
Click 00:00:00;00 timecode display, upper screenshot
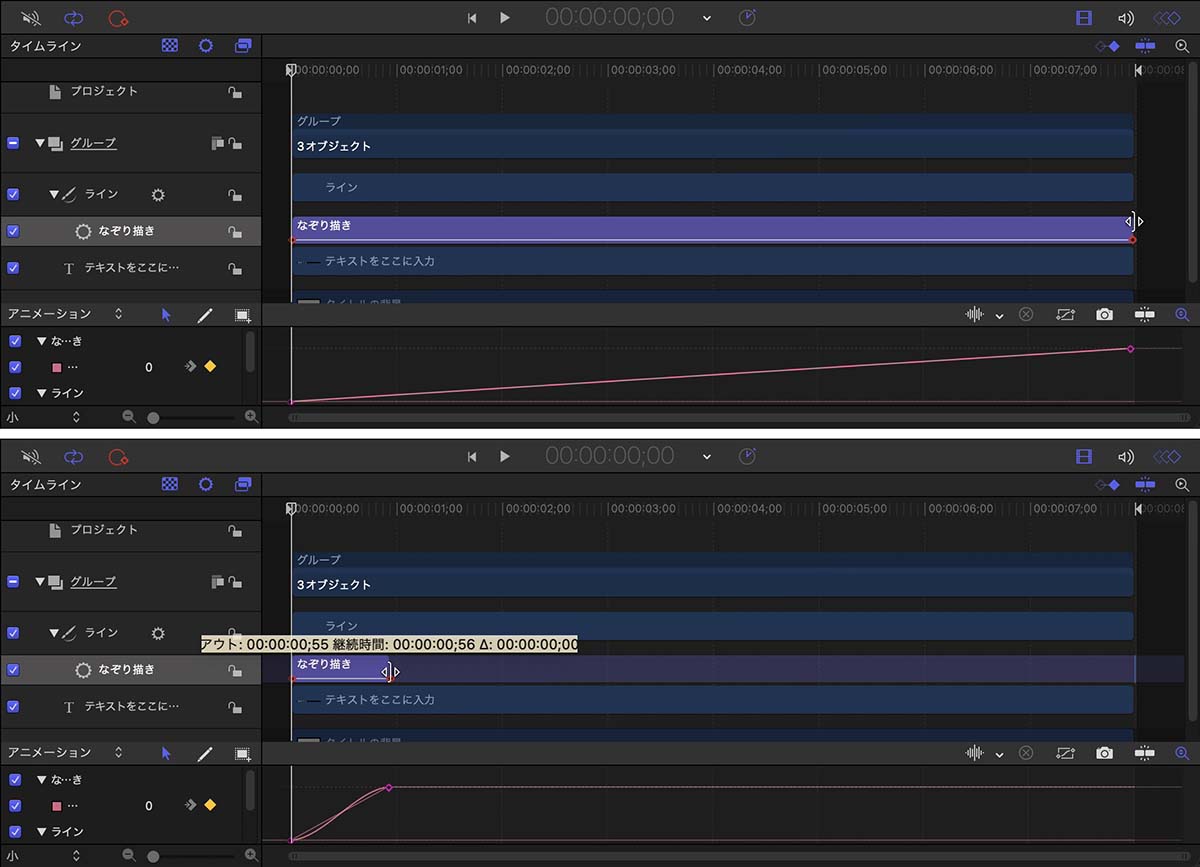610,17
